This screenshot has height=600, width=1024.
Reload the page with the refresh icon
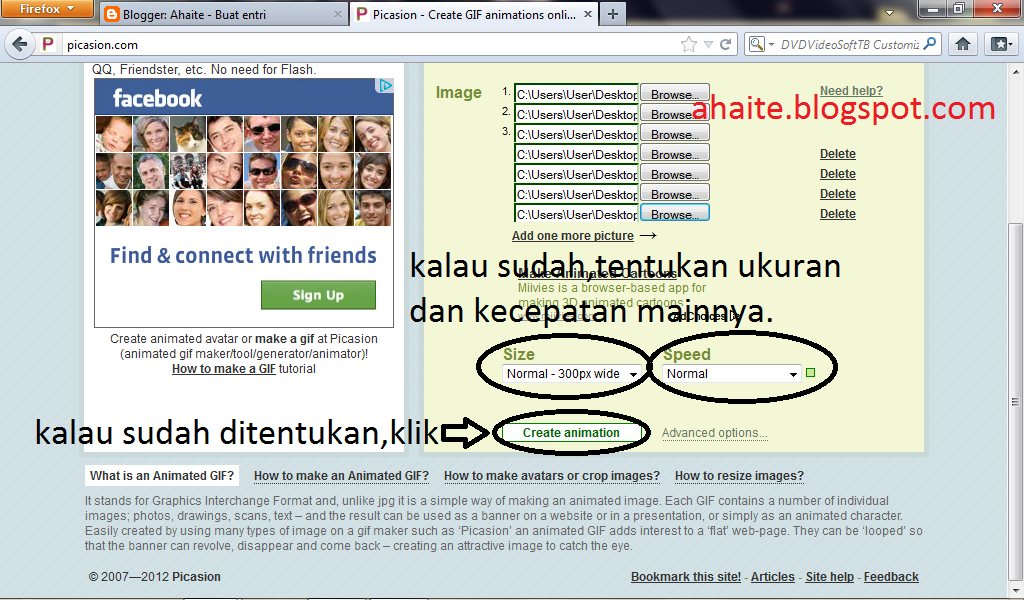point(725,44)
